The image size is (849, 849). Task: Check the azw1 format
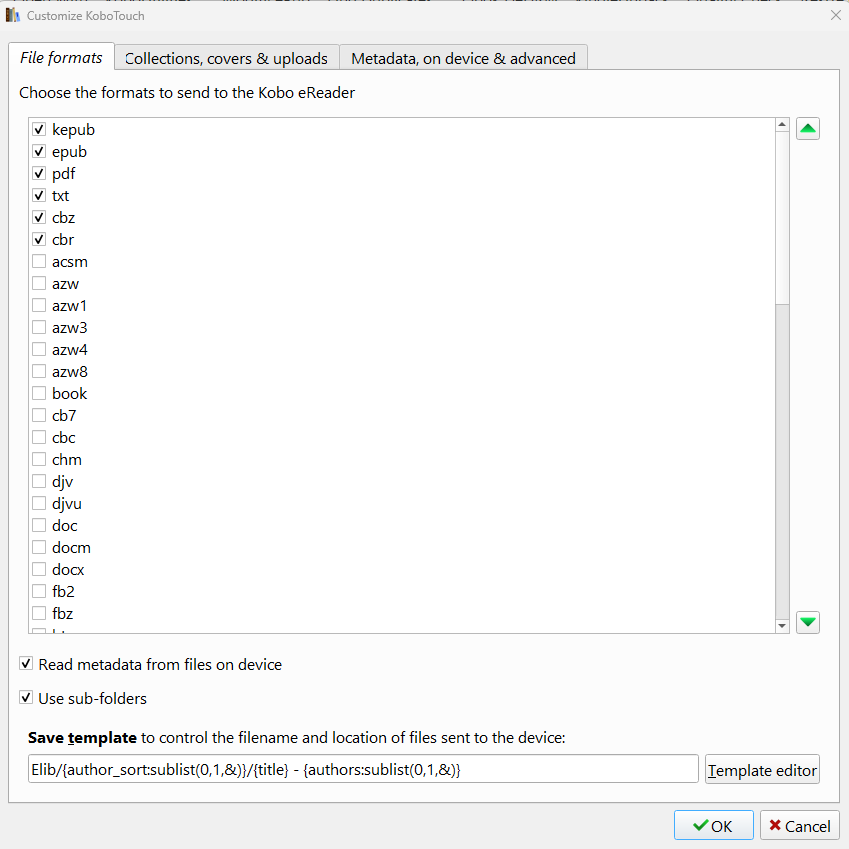[39, 305]
